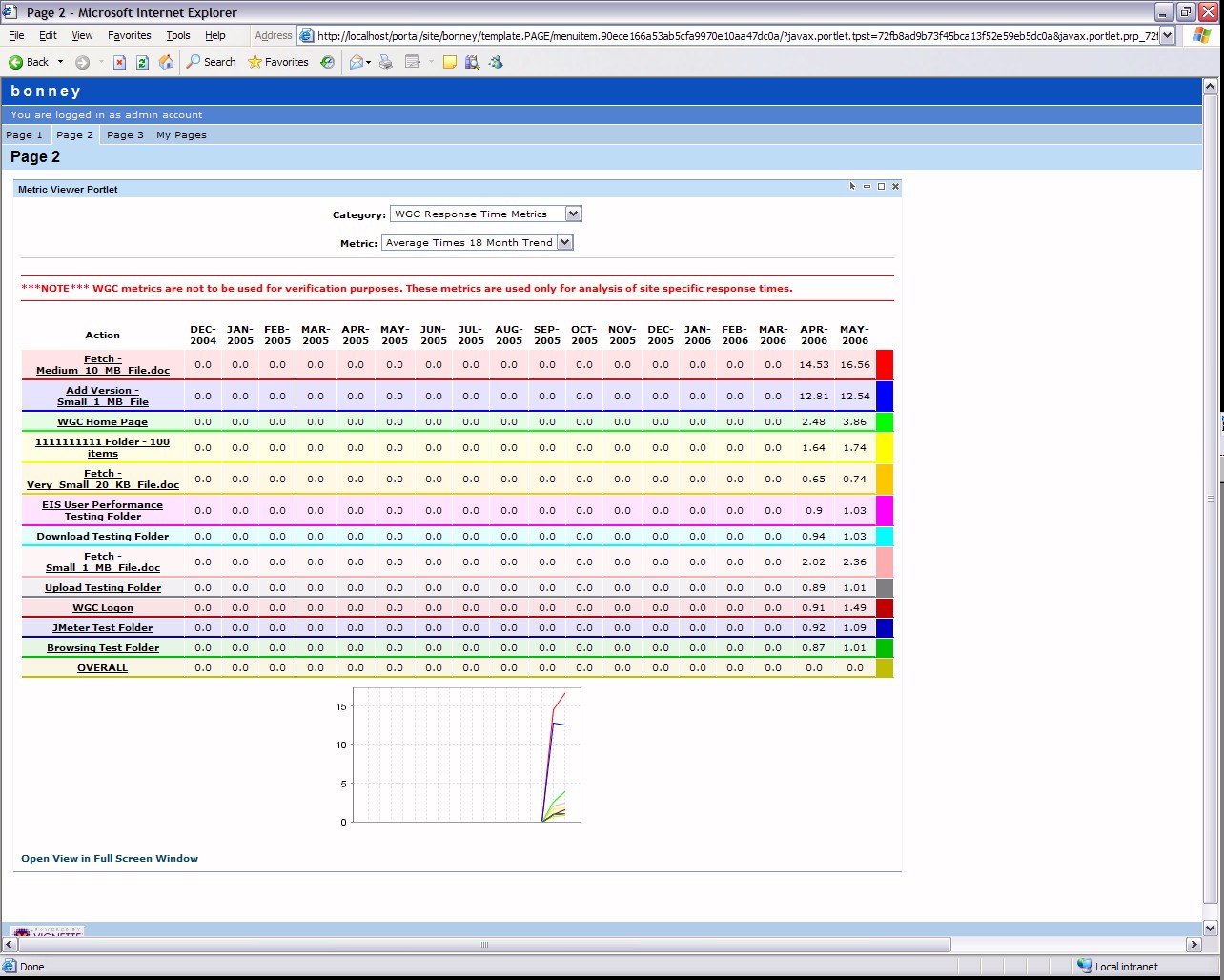Click the Messenger icon in toolbar
This screenshot has width=1224, height=980.
coord(496,62)
